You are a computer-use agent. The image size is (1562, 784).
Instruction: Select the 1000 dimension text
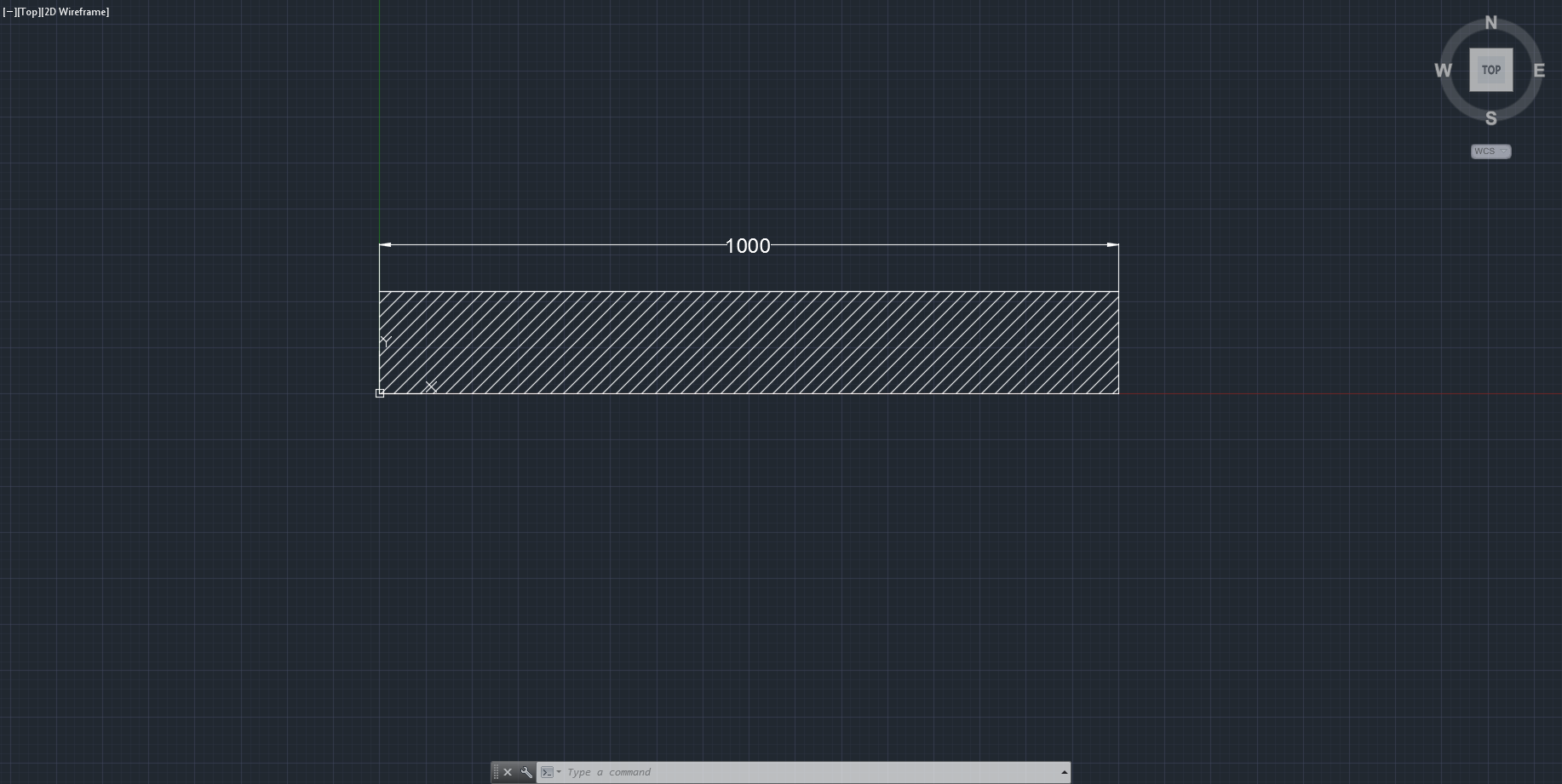(748, 246)
